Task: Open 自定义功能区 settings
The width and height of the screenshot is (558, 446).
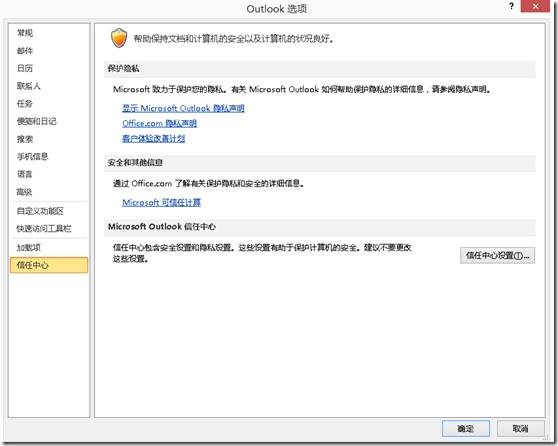Action: click(x=40, y=211)
